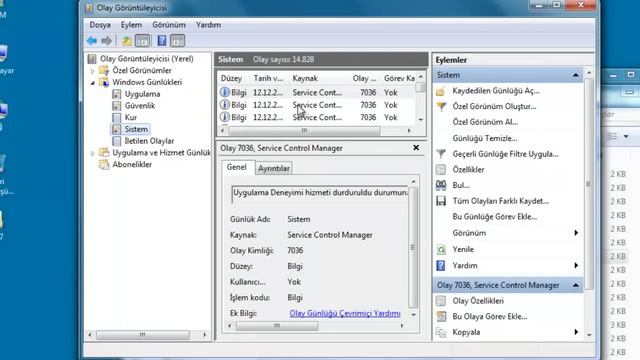Collapse the Sistem section in Eylemler

coord(576,75)
